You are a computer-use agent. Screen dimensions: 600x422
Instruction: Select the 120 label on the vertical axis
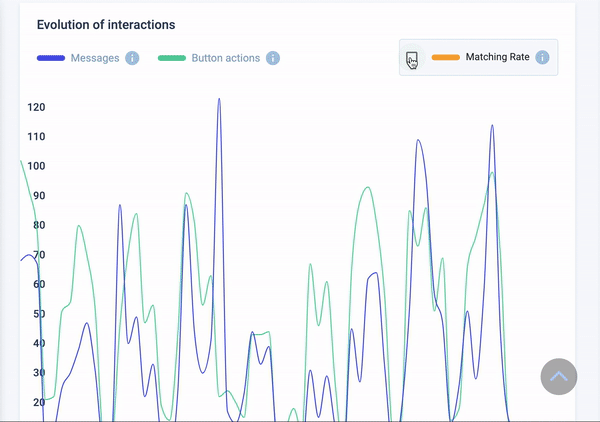[36, 107]
